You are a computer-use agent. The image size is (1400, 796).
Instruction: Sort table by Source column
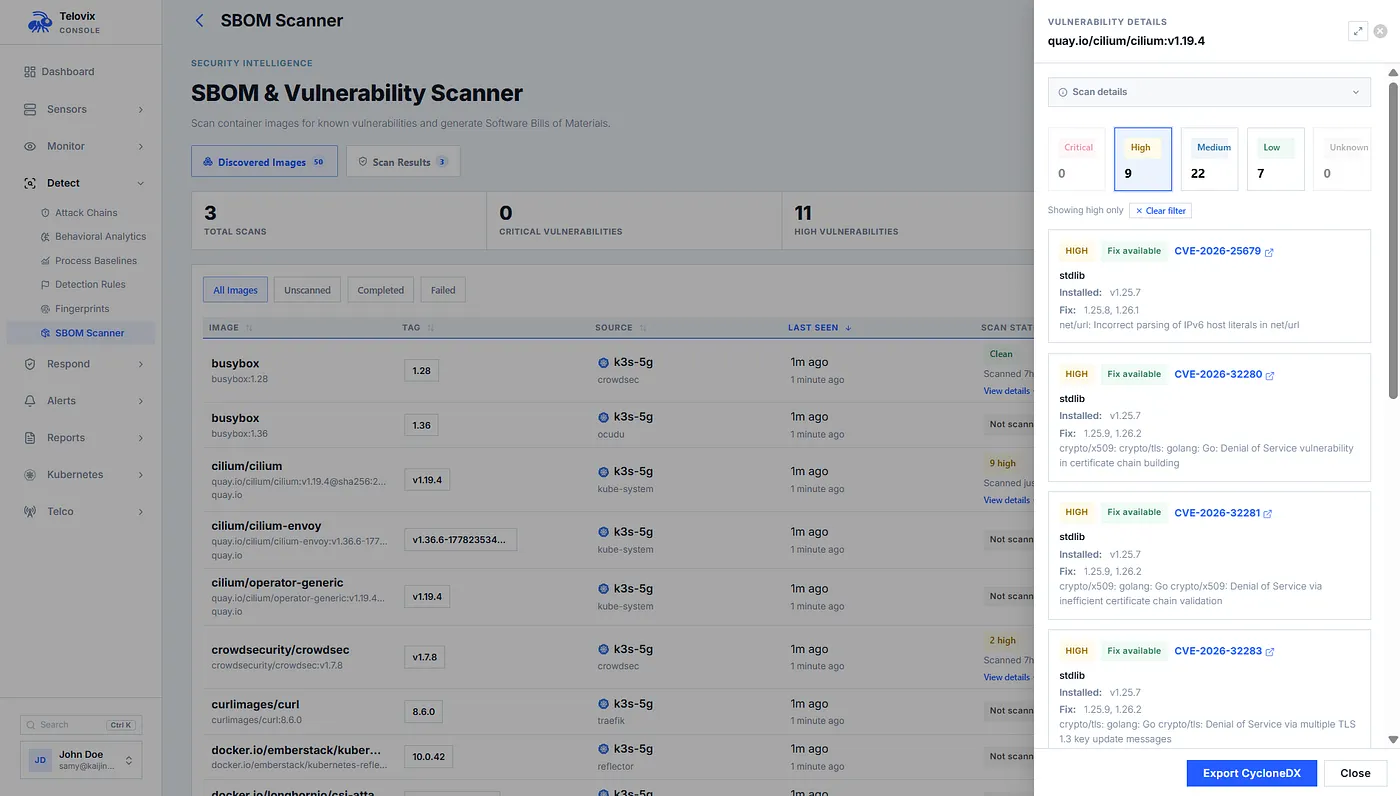click(x=621, y=328)
